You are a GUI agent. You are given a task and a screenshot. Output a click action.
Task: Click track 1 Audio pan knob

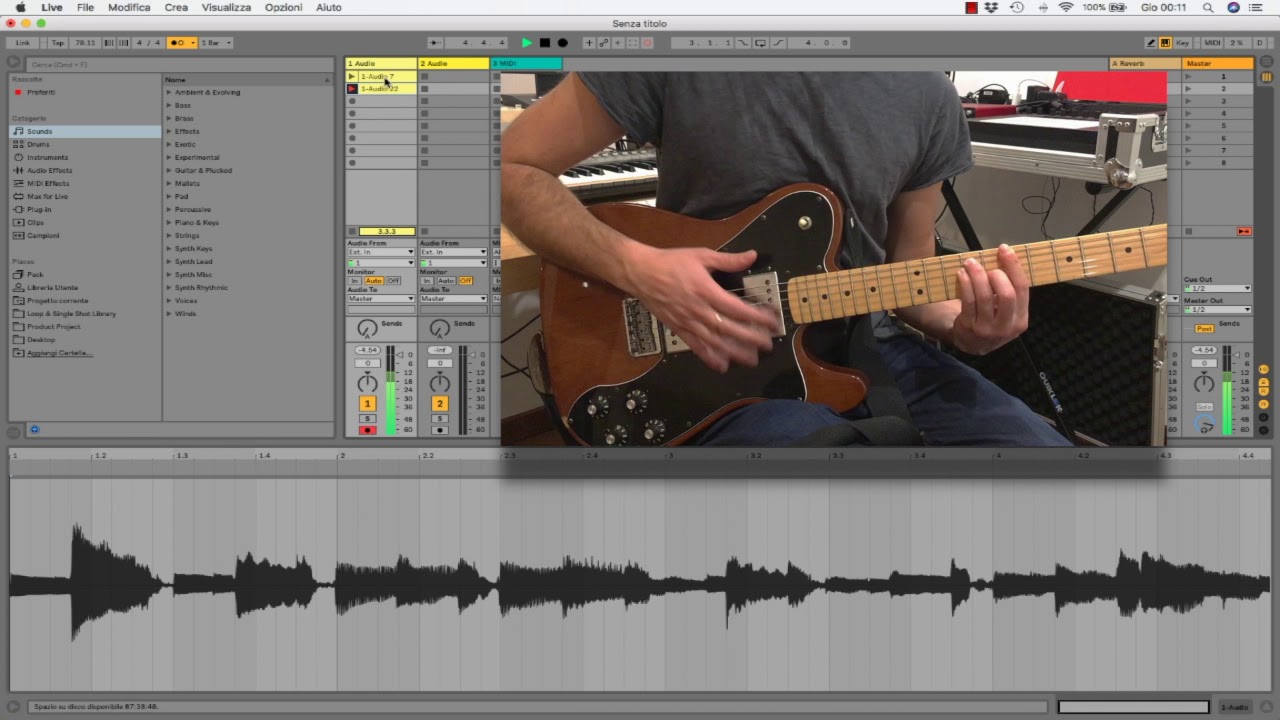click(368, 383)
